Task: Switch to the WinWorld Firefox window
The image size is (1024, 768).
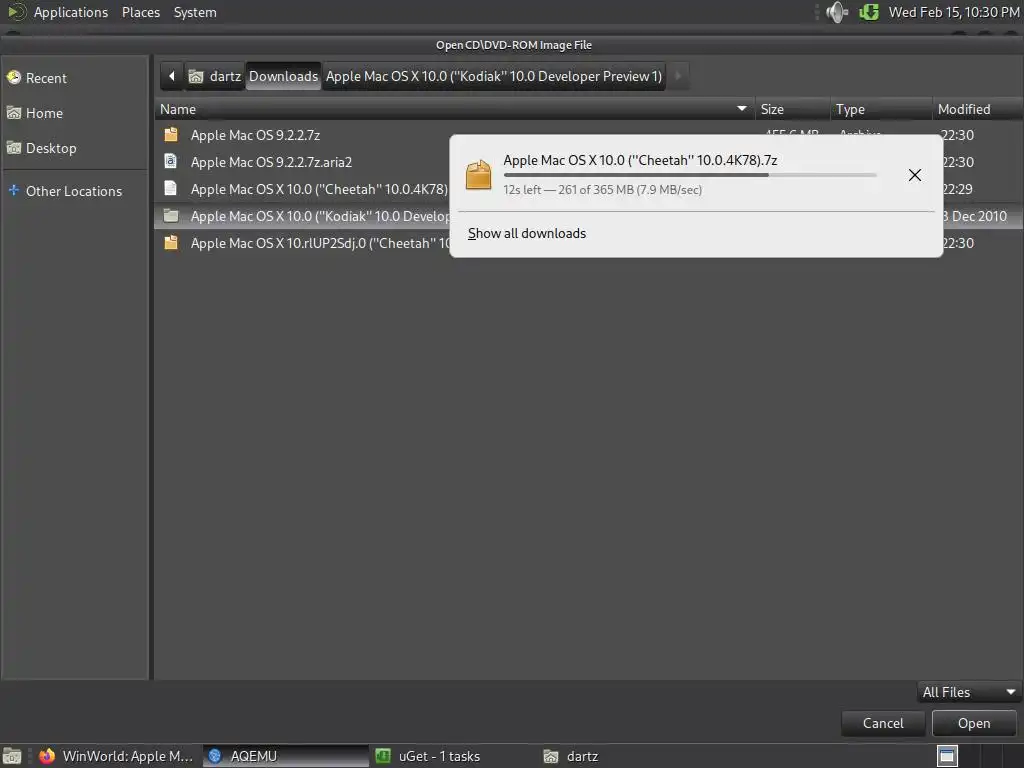Action: point(116,756)
